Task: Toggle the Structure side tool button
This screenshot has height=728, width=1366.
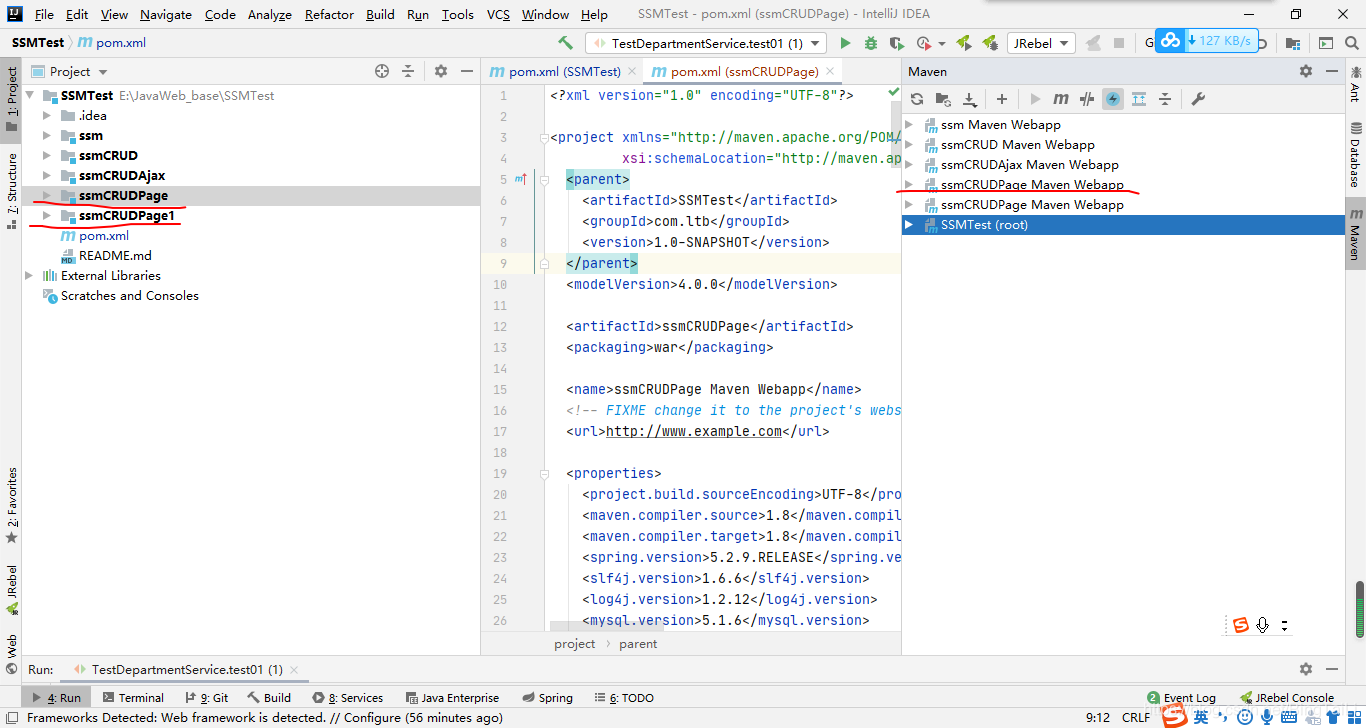Action: click(11, 190)
